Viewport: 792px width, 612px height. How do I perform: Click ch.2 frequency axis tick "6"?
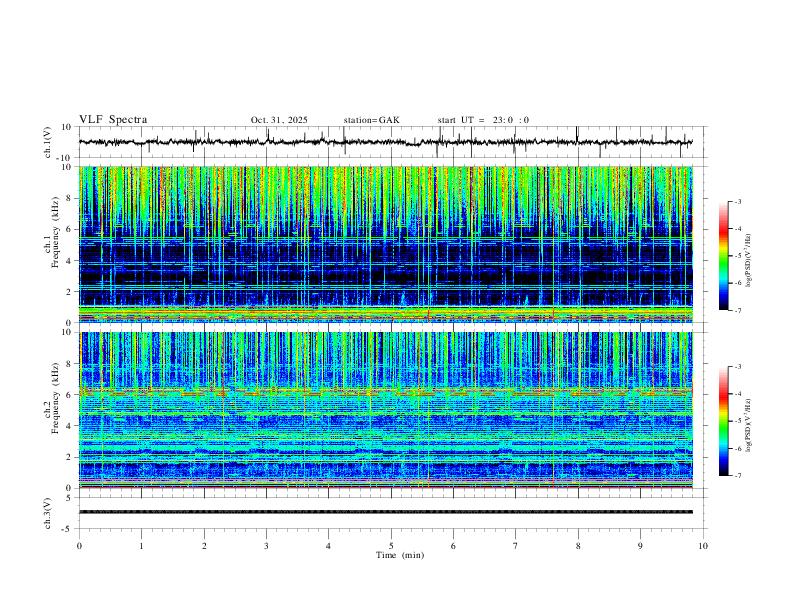[70, 395]
